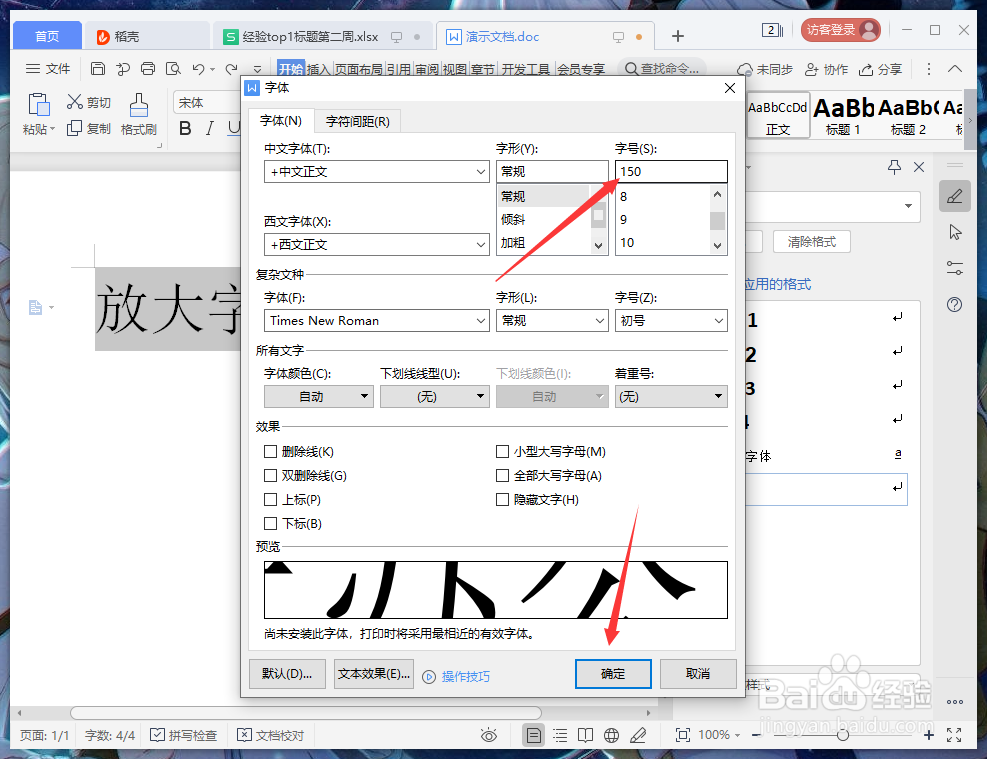Open the 中文字体 dropdown
This screenshot has width=987, height=759.
[376, 171]
